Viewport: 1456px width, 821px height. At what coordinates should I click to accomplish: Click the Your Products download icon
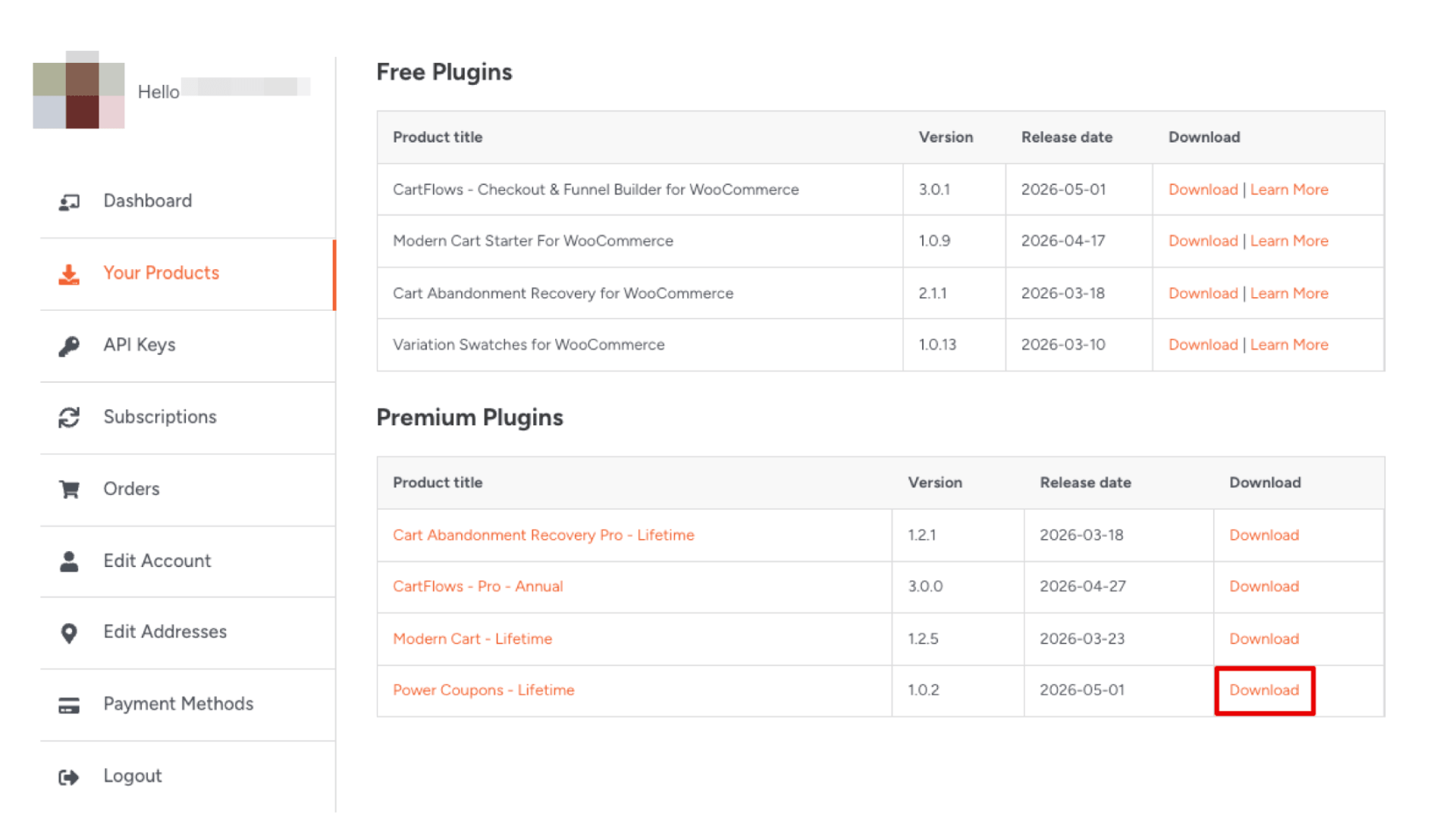[69, 274]
